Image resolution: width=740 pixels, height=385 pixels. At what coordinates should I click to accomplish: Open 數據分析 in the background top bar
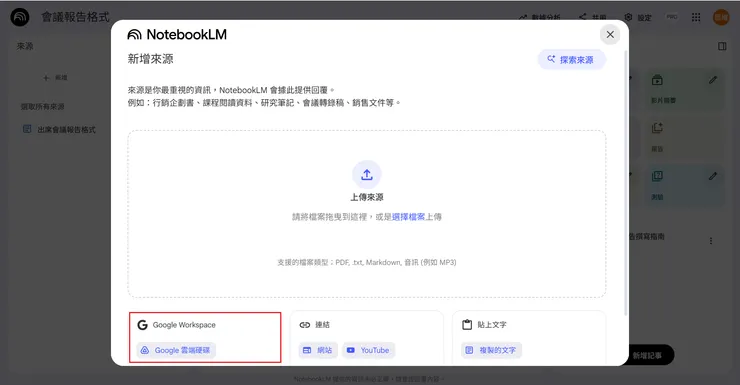click(x=540, y=17)
